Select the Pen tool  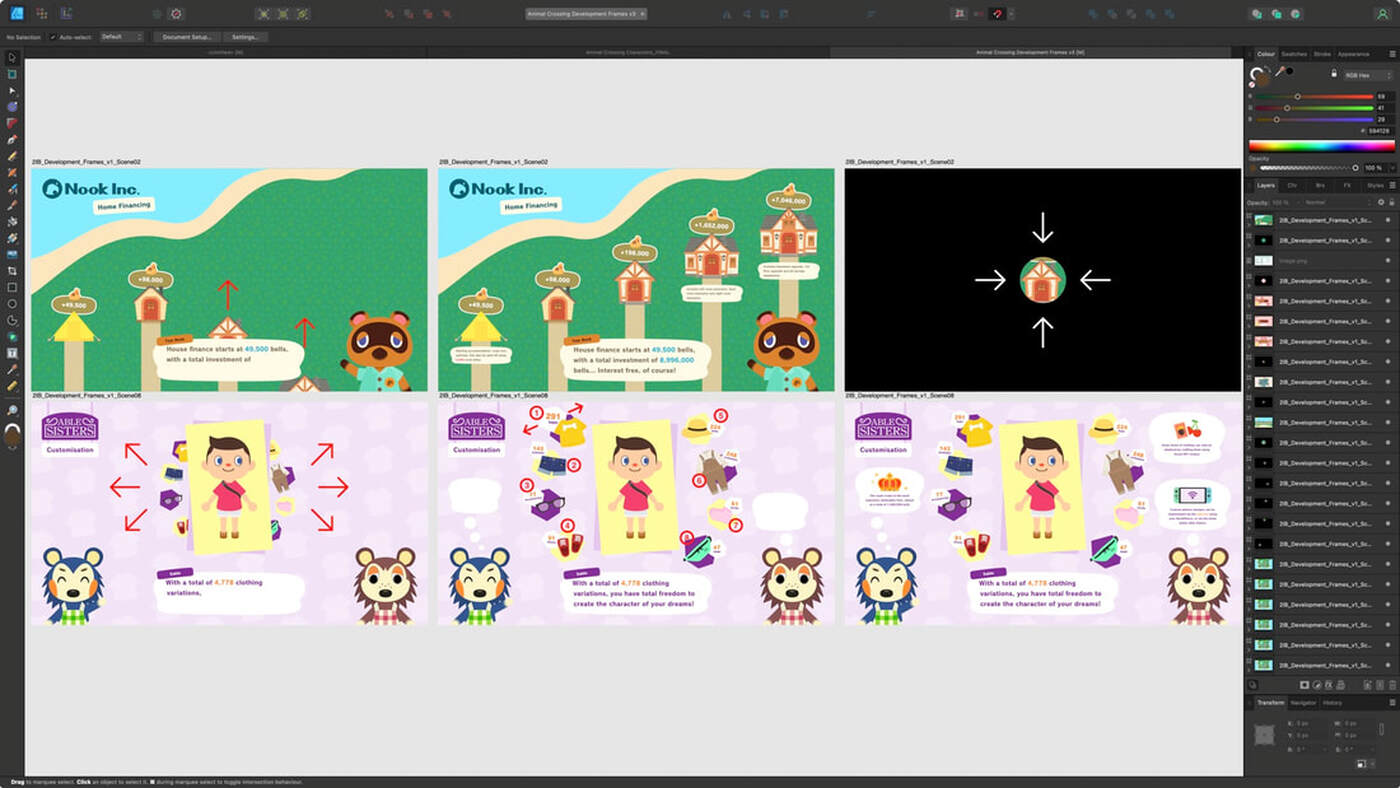click(12, 140)
